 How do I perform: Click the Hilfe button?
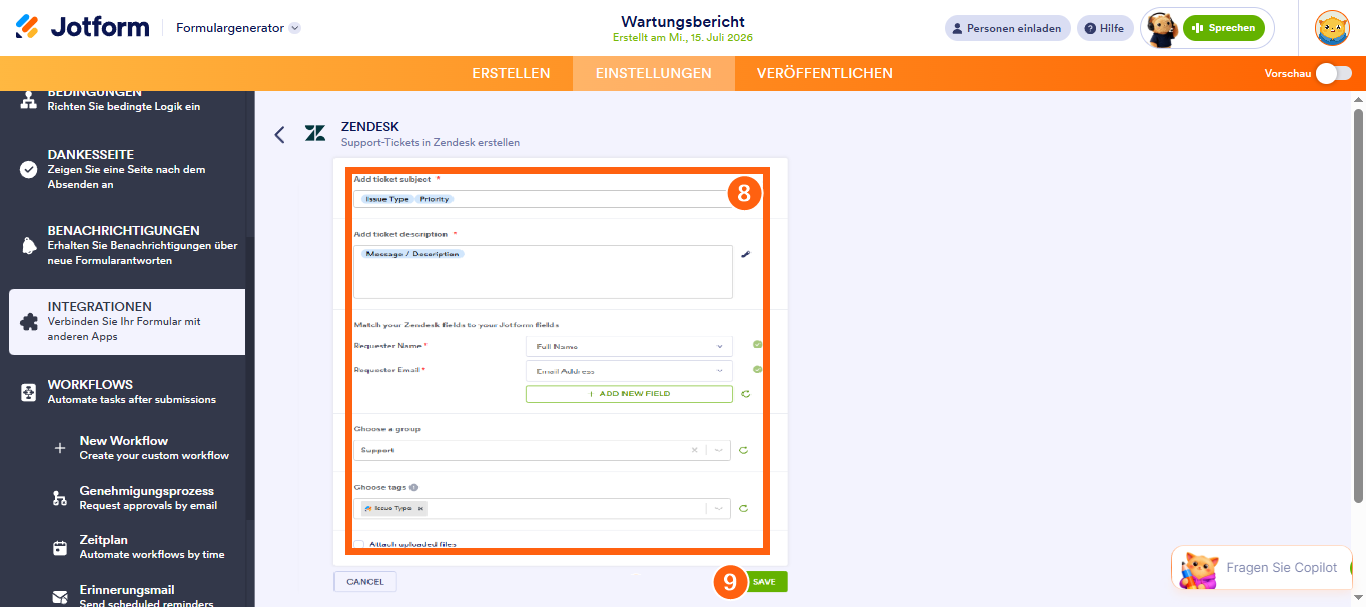(1105, 28)
